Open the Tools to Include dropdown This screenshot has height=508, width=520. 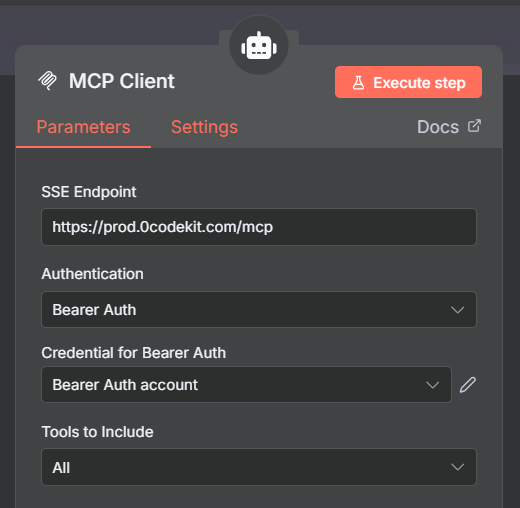tap(259, 467)
